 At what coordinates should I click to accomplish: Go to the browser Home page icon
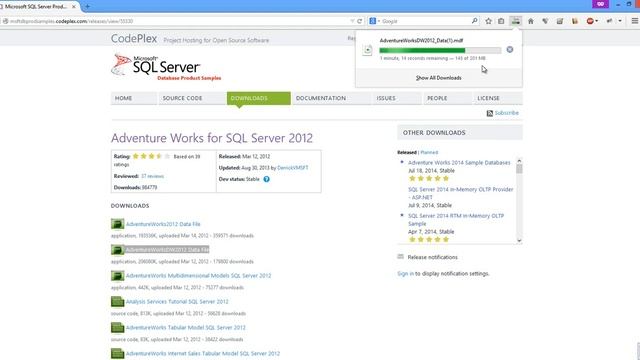[x=531, y=21]
